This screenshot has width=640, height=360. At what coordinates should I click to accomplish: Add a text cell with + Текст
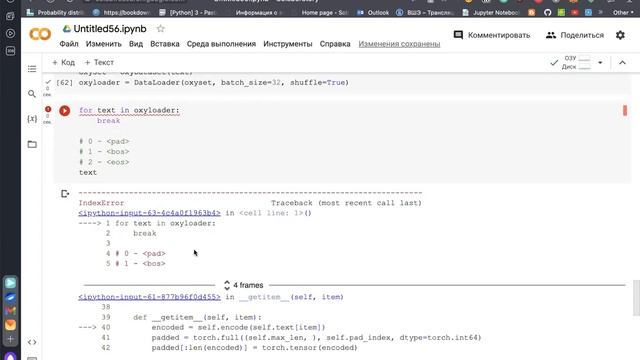[x=99, y=62]
